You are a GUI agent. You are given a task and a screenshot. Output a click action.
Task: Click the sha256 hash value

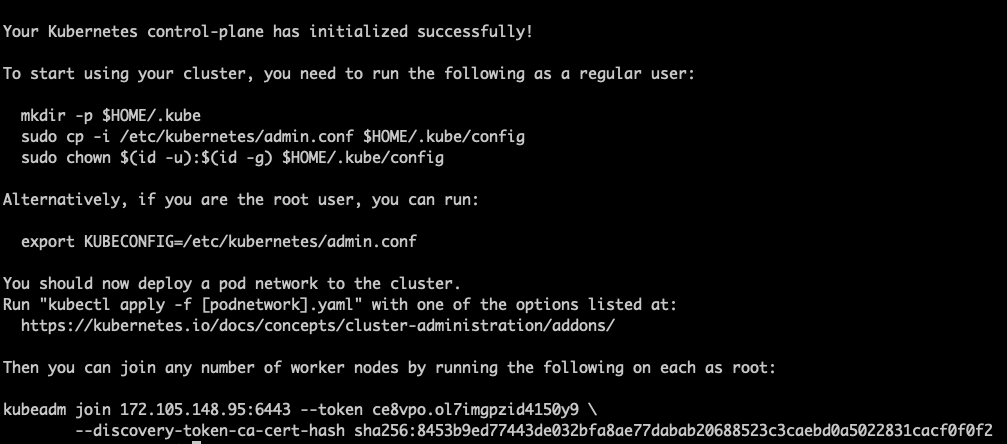click(x=677, y=431)
